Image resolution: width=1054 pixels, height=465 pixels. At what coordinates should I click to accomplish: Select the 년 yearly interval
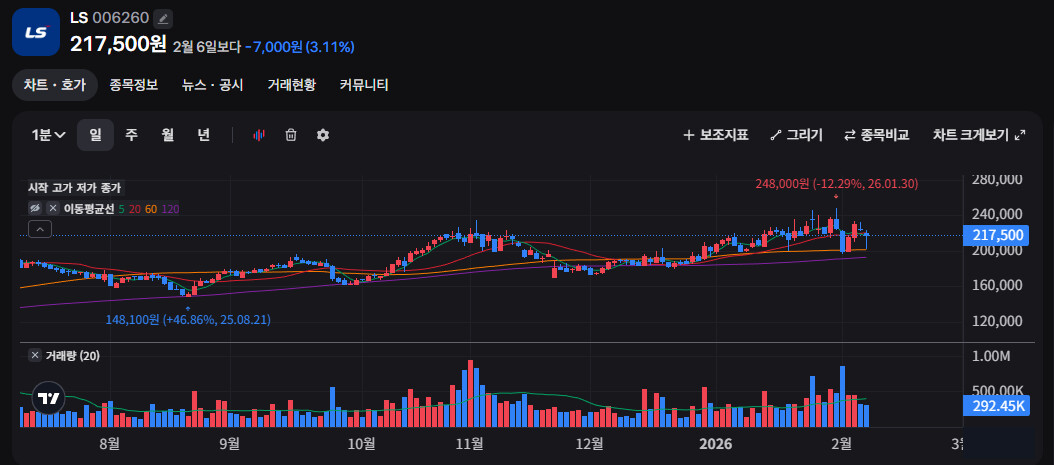coord(203,135)
